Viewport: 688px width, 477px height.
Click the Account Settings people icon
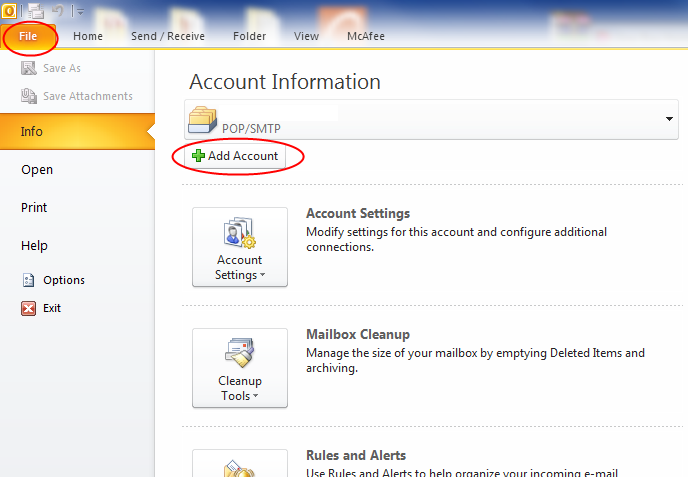240,233
